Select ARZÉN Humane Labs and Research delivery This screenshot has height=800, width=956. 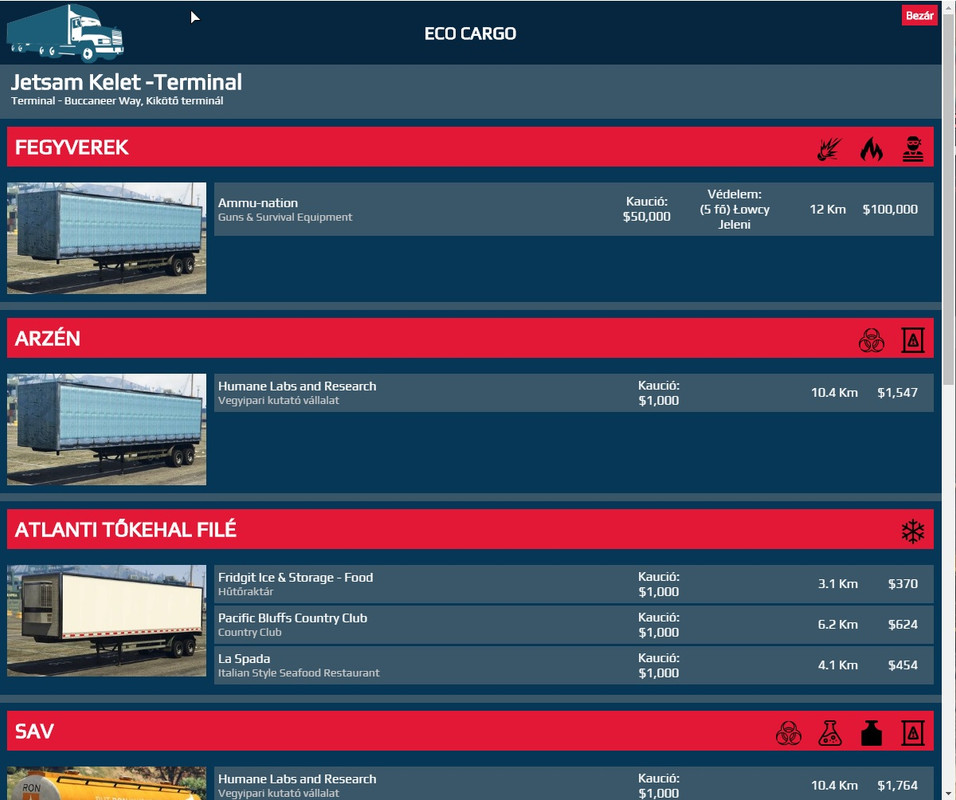(573, 393)
